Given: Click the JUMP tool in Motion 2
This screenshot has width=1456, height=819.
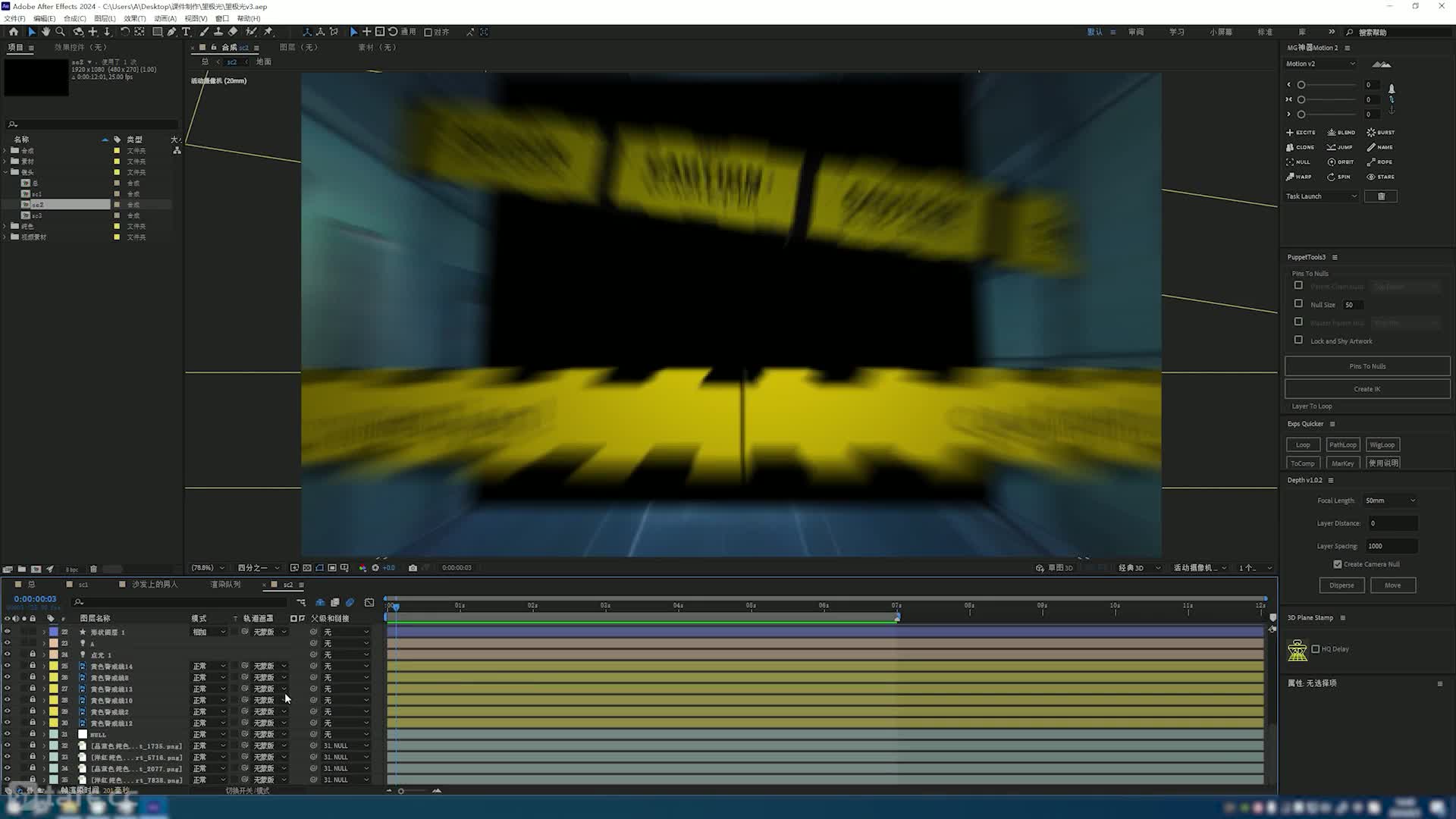Looking at the screenshot, I should 1340,147.
